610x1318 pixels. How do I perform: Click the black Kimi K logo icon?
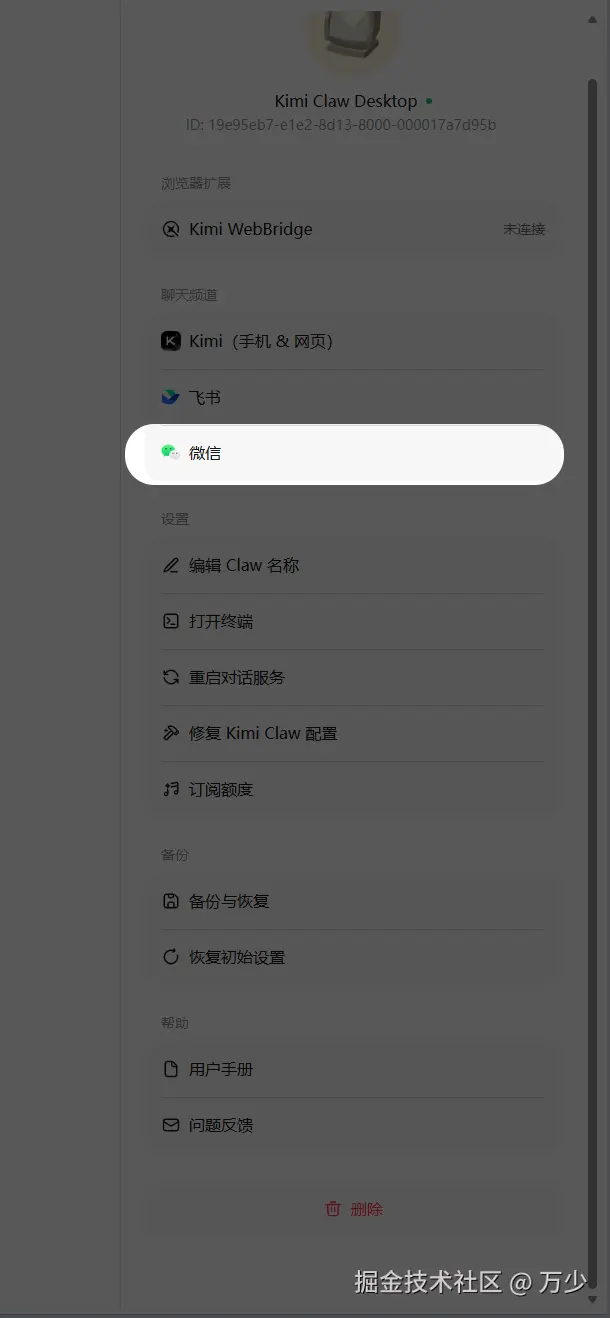coord(171,341)
